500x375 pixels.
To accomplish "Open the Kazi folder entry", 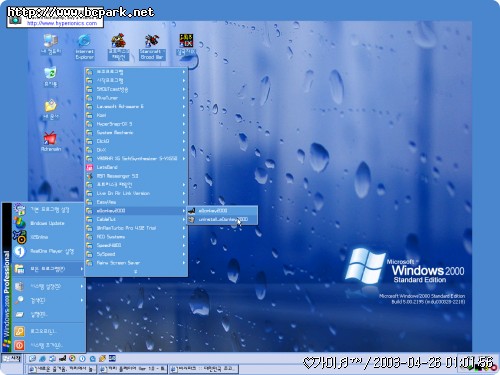I will pyautogui.click(x=136, y=115).
